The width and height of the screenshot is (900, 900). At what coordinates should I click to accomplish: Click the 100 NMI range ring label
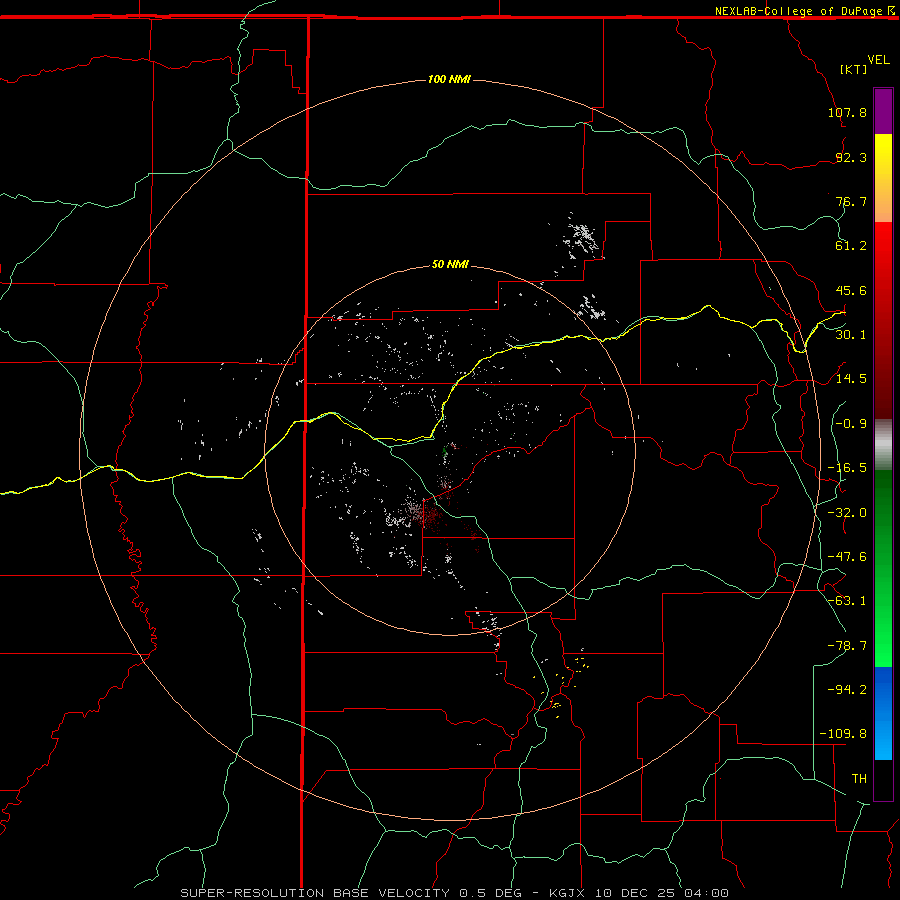click(449, 79)
